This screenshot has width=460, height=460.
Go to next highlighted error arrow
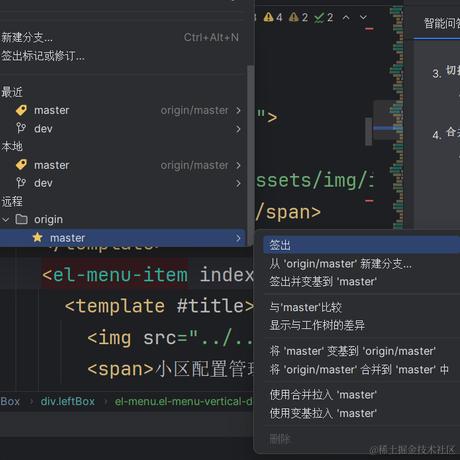(363, 17)
